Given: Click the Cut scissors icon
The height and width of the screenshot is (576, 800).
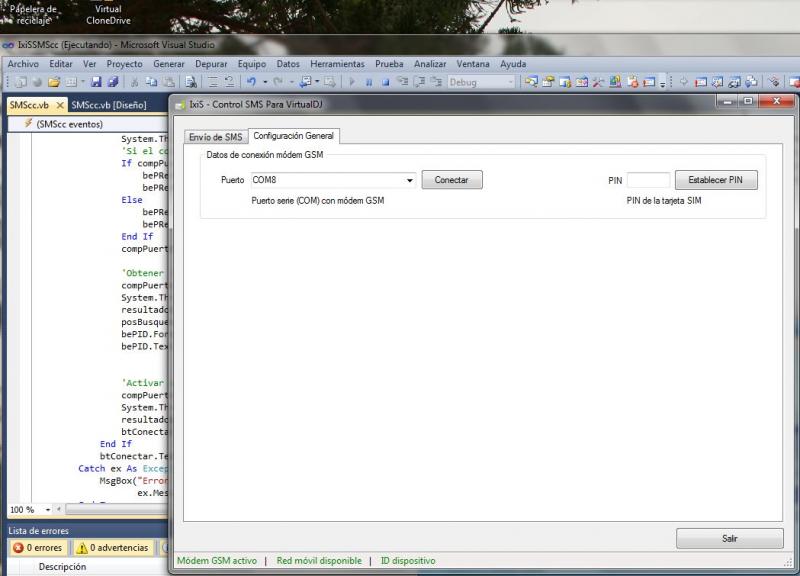Looking at the screenshot, I should 135,82.
